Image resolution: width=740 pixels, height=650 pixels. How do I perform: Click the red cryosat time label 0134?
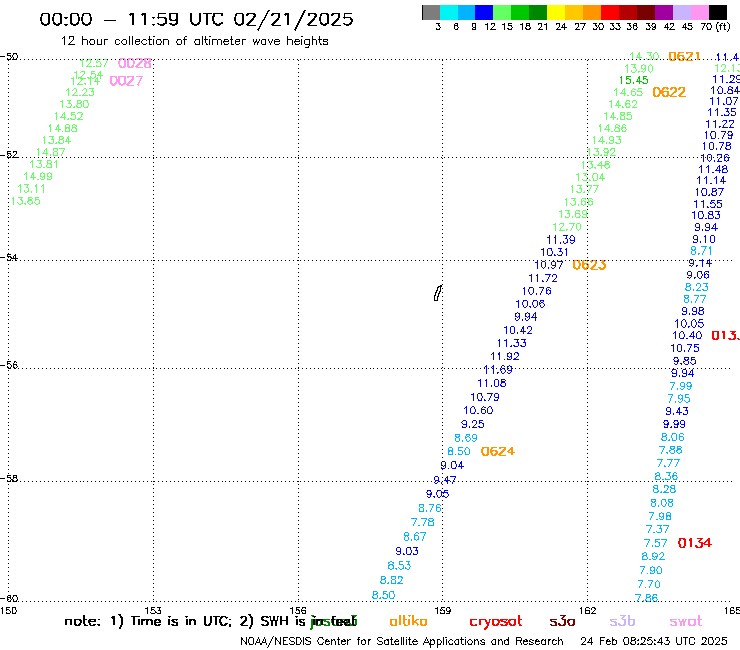[694, 543]
